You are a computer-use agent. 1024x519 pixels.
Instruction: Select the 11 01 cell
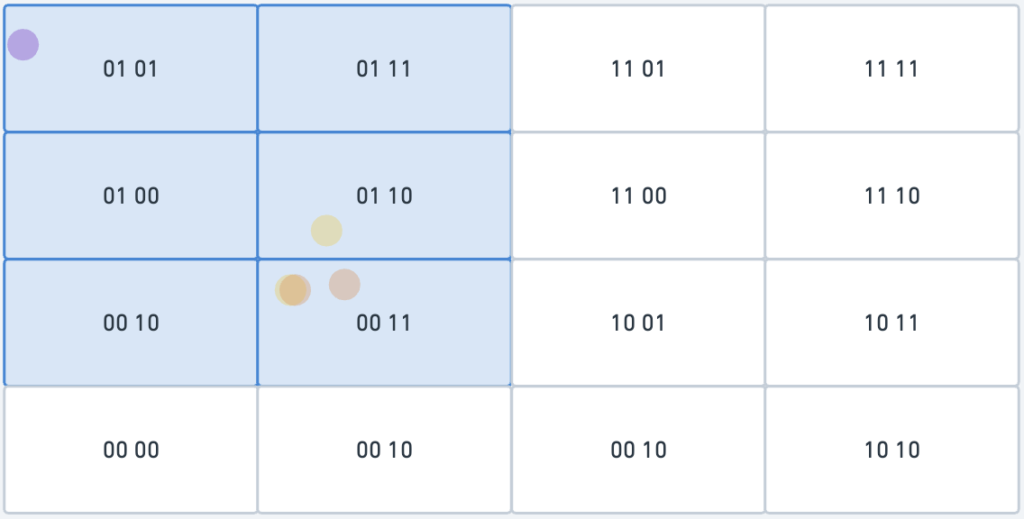coord(638,69)
